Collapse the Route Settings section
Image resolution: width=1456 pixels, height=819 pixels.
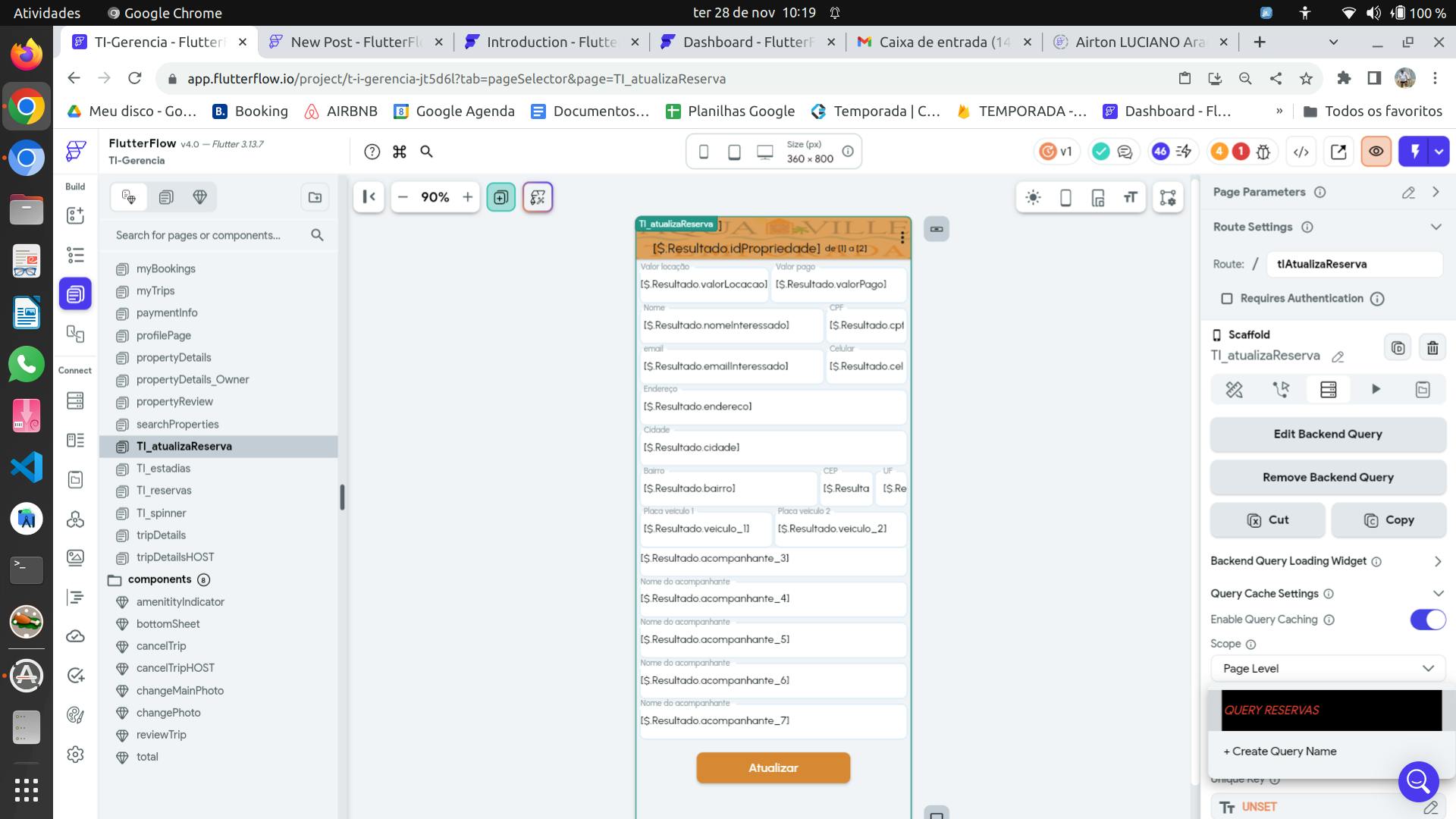click(x=1435, y=227)
